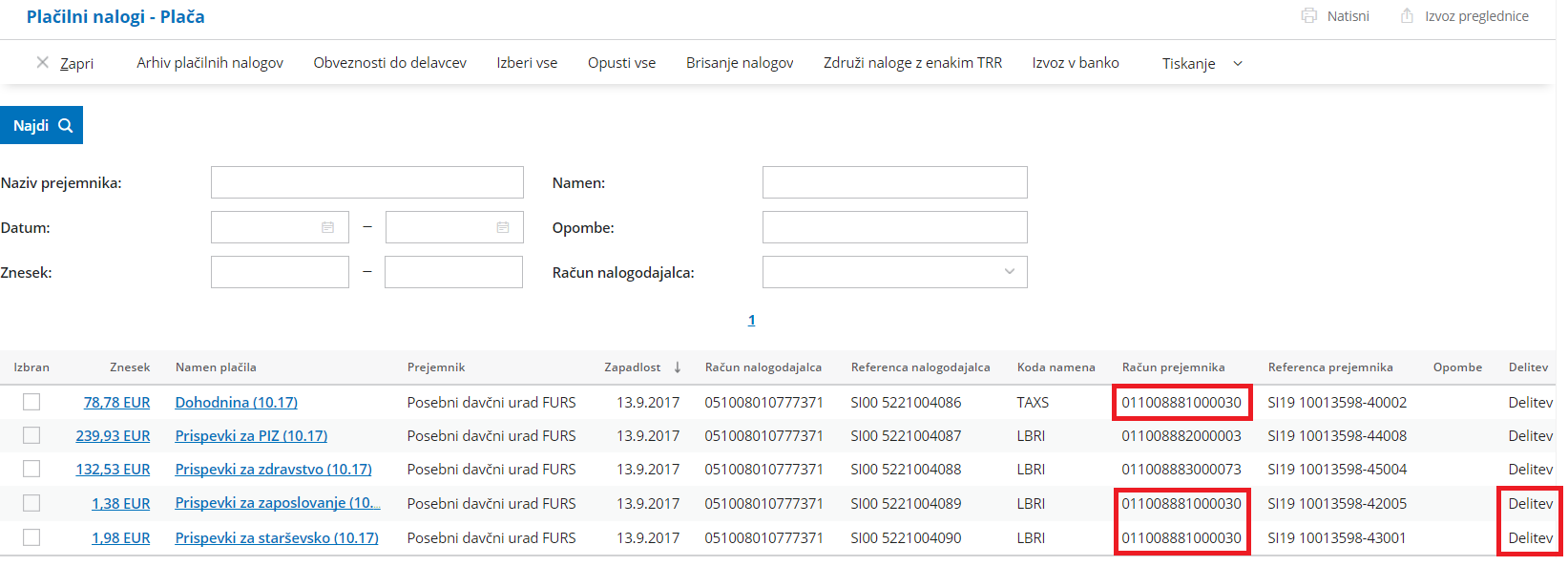The height and width of the screenshot is (566, 1568).
Task: Select checkbox for Prispevki za zdravstvo row
Action: tap(31, 469)
